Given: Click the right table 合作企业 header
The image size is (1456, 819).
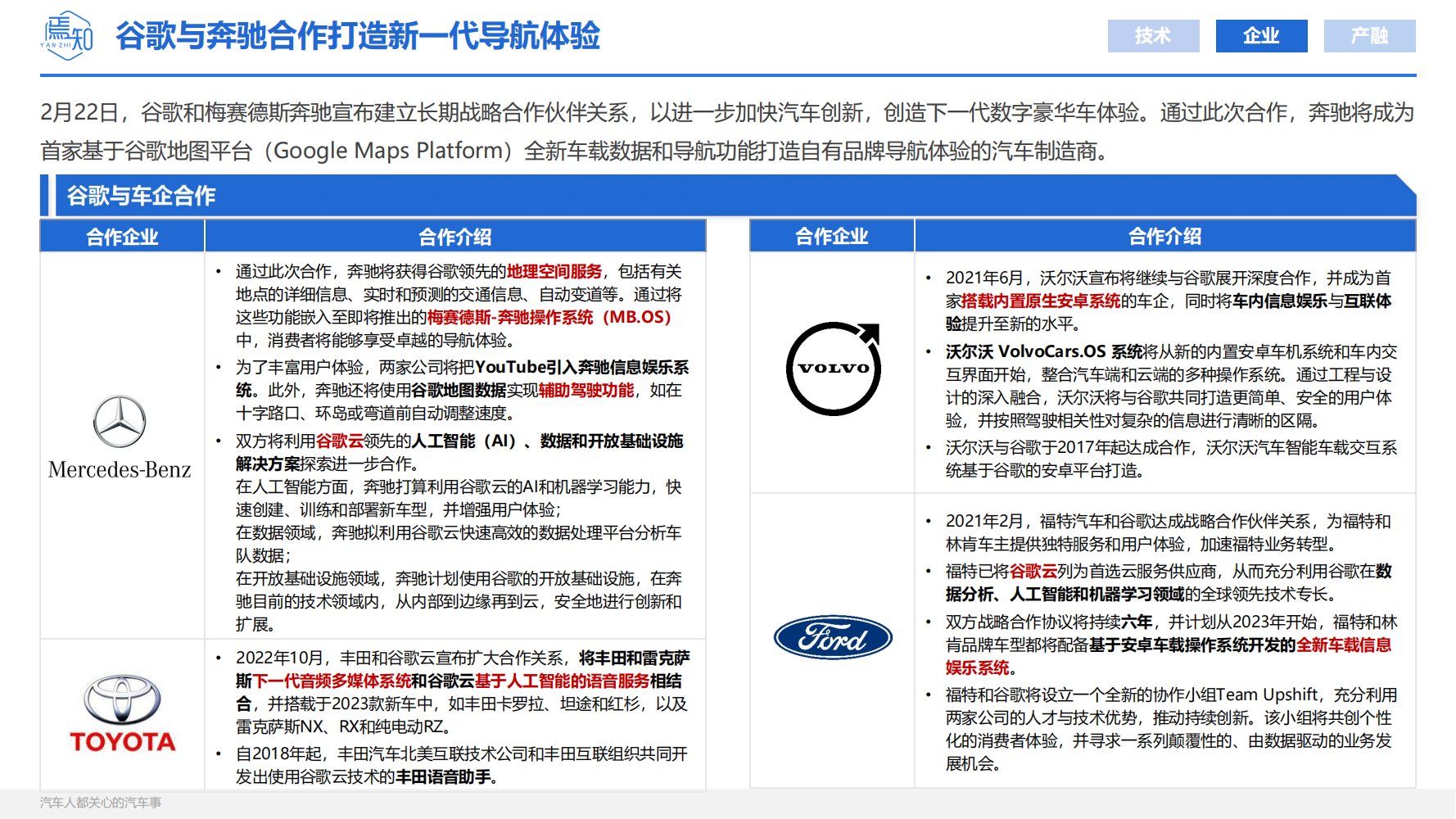Looking at the screenshot, I should pyautogui.click(x=832, y=236).
